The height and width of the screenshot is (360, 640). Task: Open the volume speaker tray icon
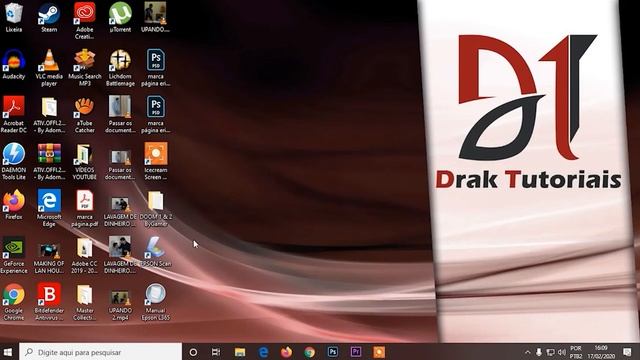coord(562,352)
